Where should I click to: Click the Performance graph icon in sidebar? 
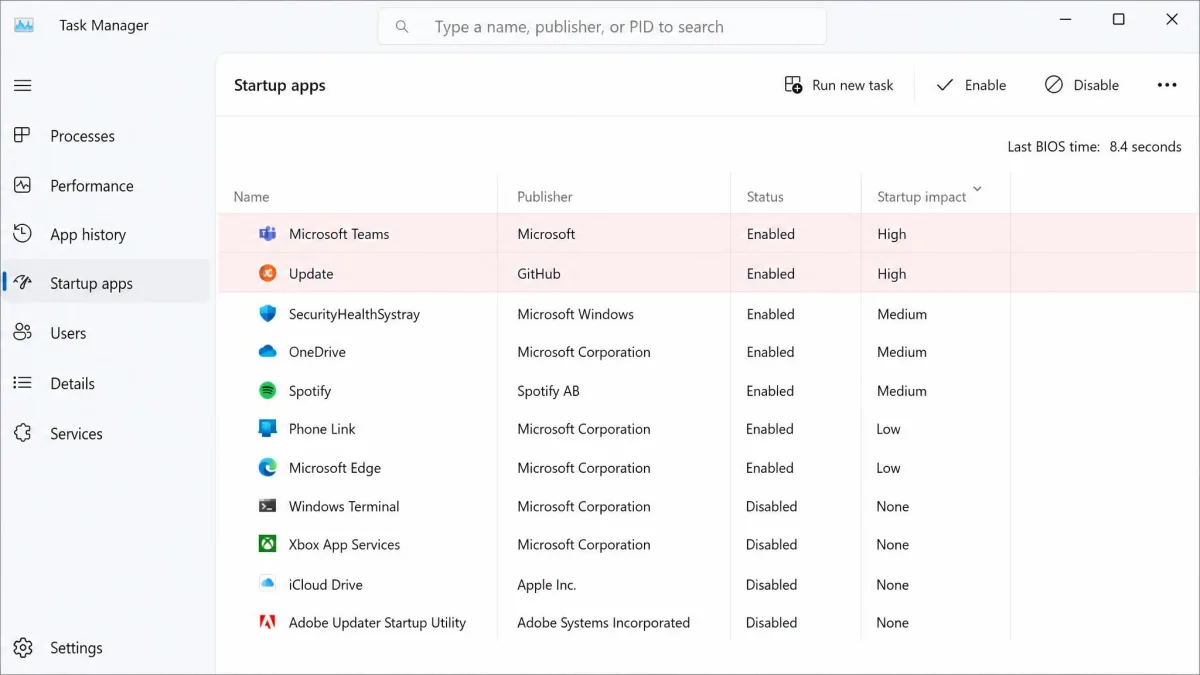[x=22, y=185]
